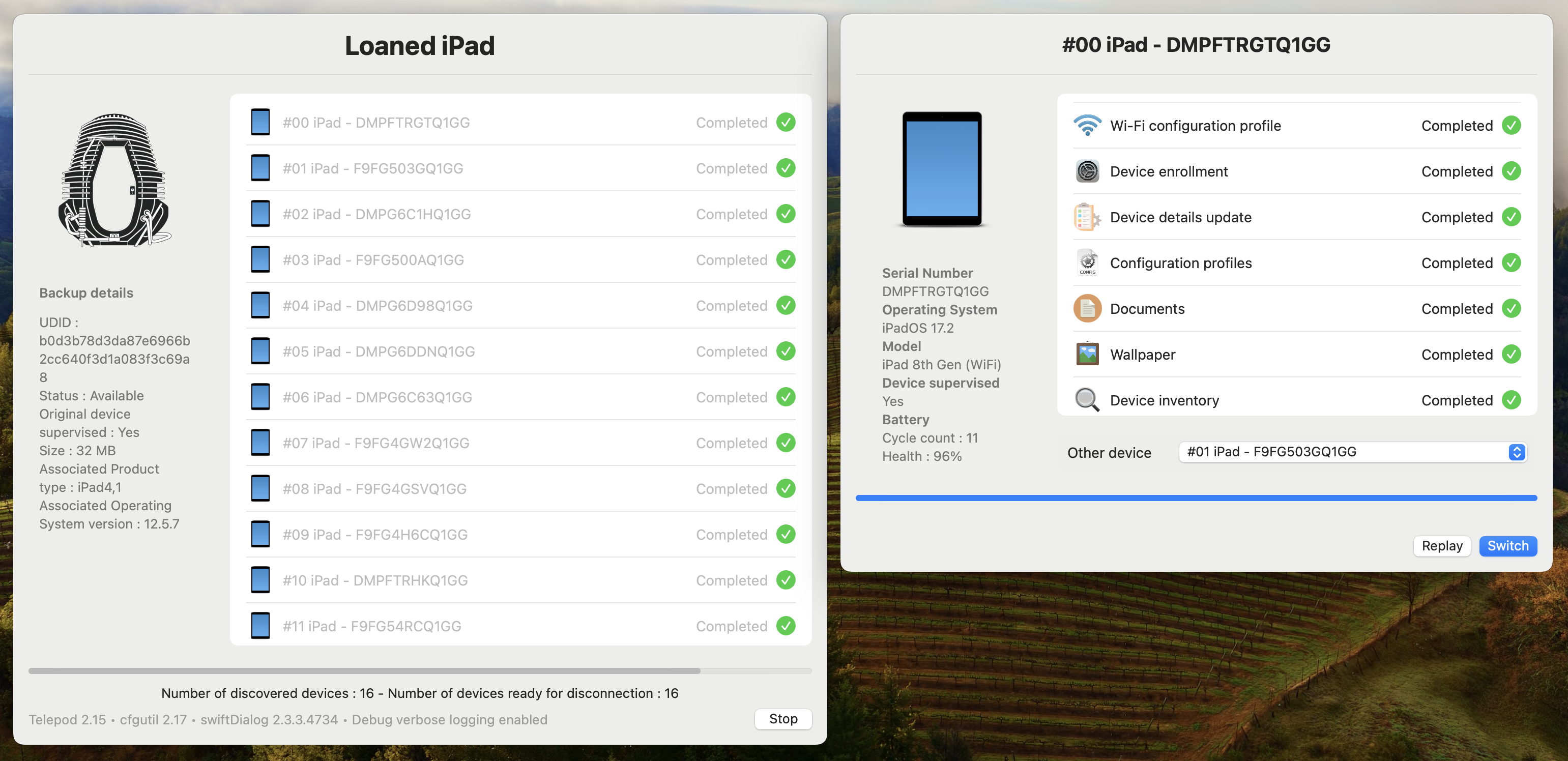Click the Telepod backpack logo
The image size is (1568, 761).
[114, 180]
